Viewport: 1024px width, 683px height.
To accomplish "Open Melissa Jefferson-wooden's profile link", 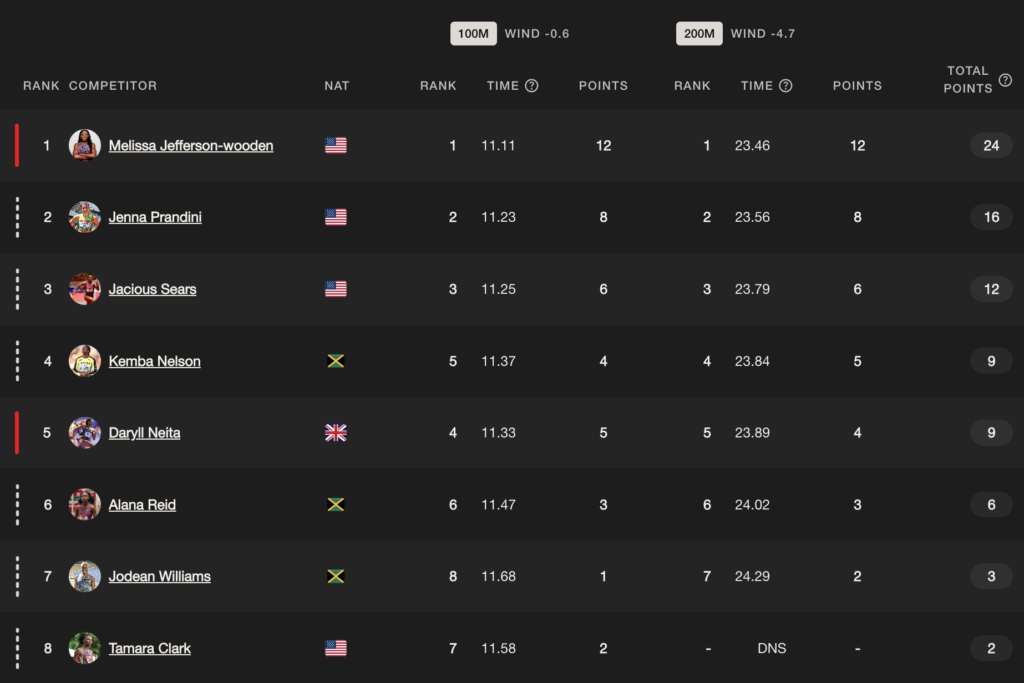I will [191, 146].
